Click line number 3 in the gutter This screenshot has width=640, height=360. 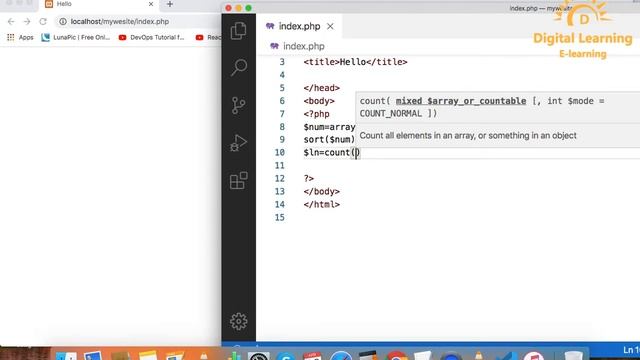point(282,62)
